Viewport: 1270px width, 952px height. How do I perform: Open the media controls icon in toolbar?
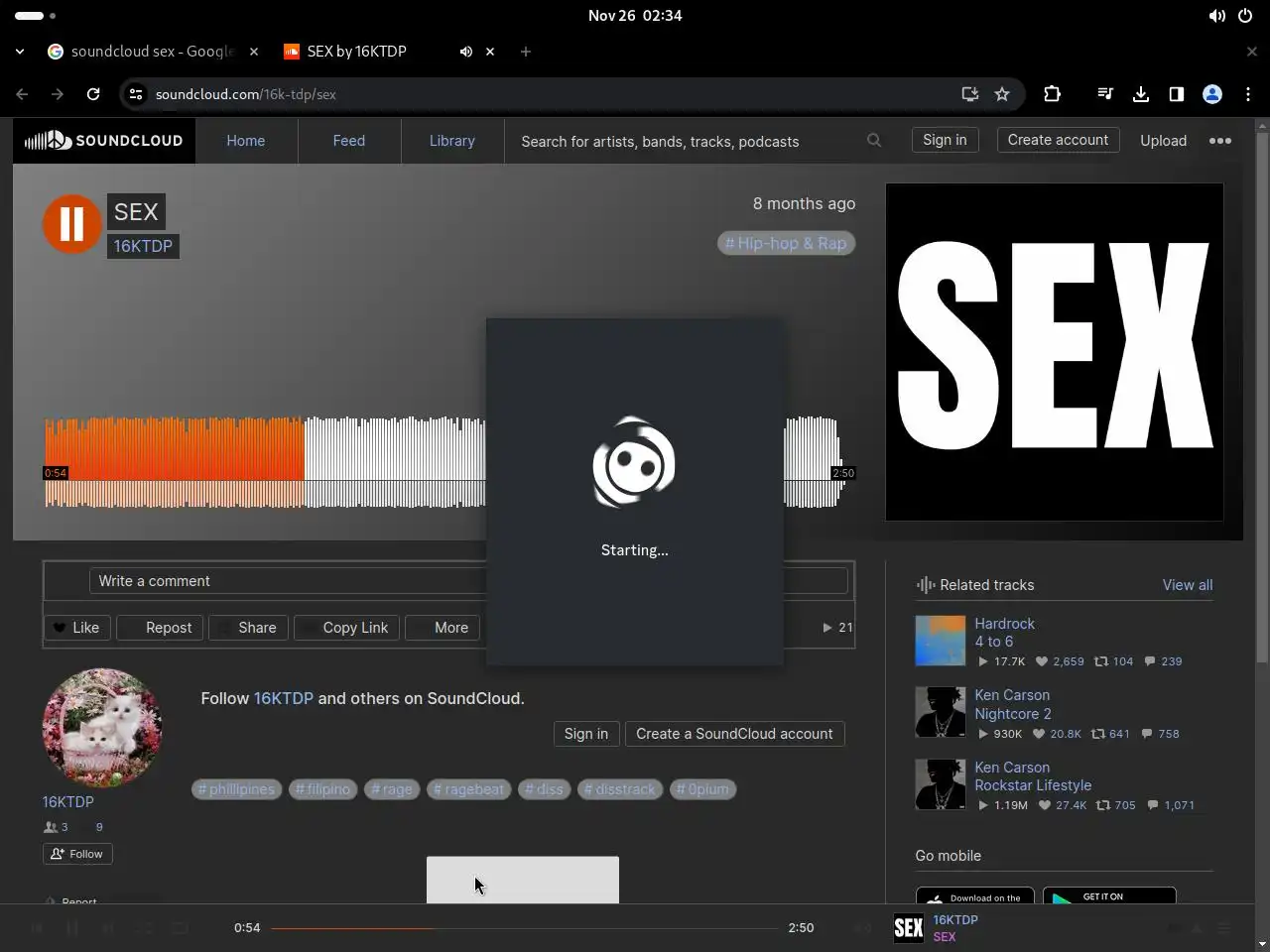click(1105, 94)
